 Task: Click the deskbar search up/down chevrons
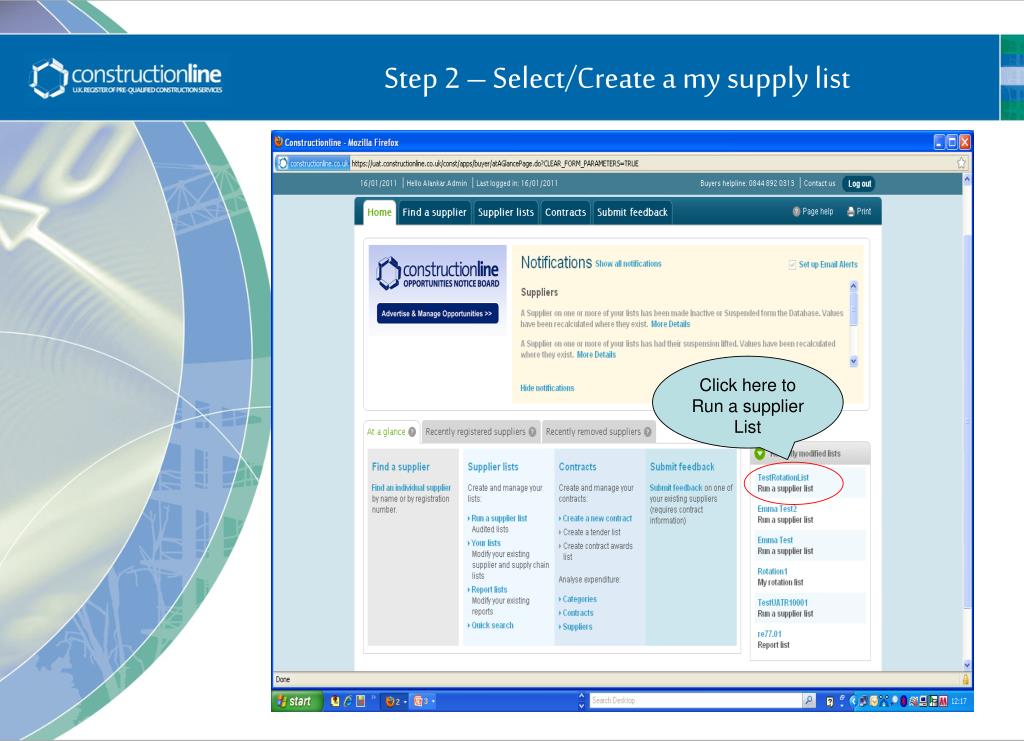(x=581, y=701)
